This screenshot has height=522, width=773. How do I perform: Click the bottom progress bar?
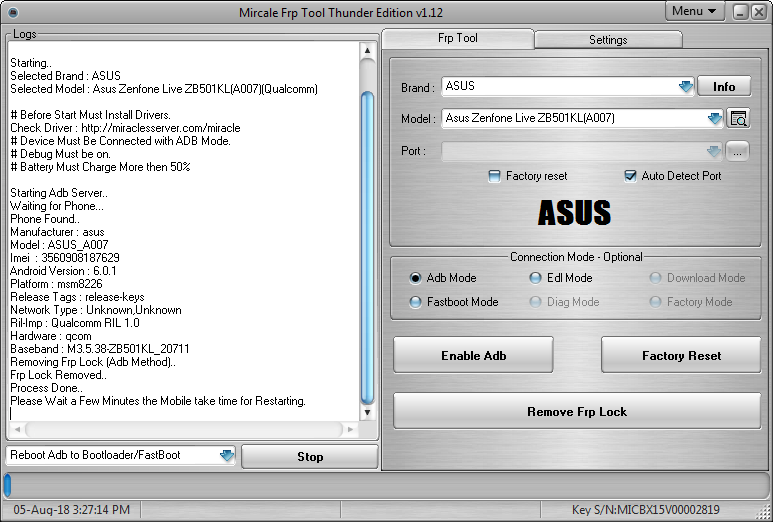386,486
